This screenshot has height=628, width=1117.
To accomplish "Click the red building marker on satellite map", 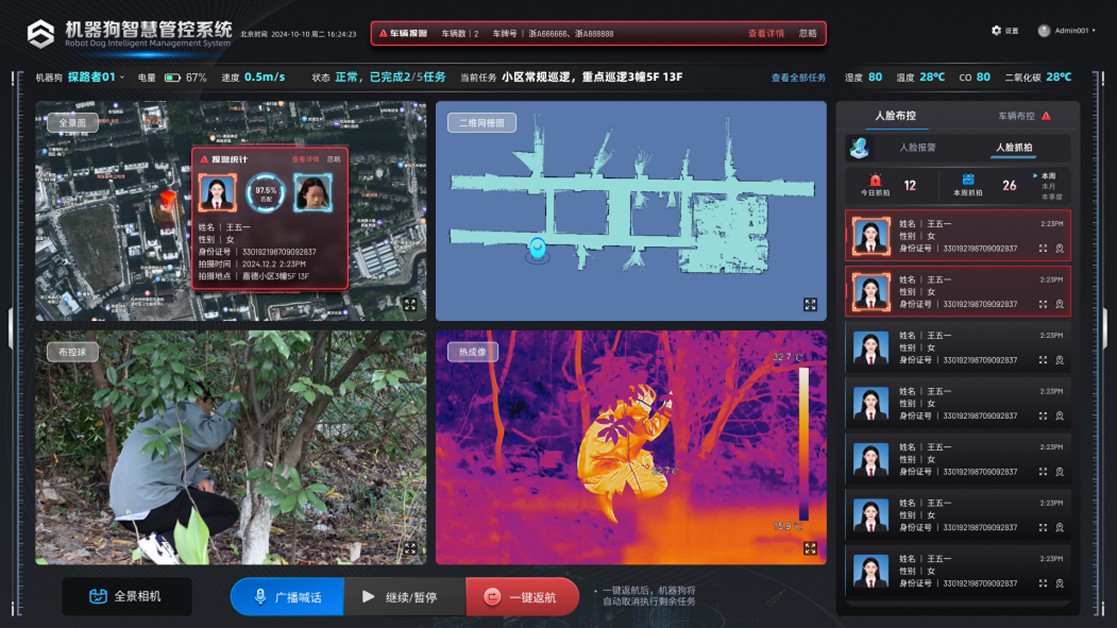I will click(x=167, y=200).
